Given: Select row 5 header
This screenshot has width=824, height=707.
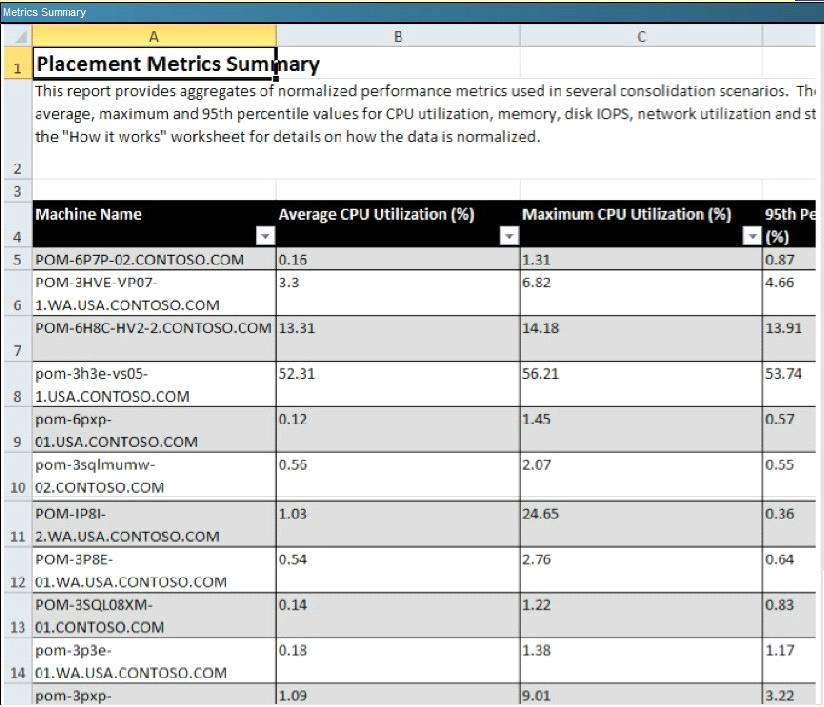Looking at the screenshot, I should [x=18, y=259].
